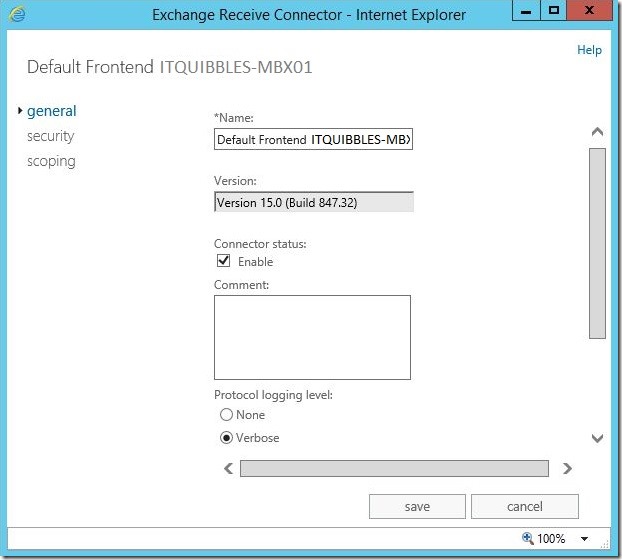Open the zoom level dropdown arrow
This screenshot has width=622, height=560.
[584, 539]
